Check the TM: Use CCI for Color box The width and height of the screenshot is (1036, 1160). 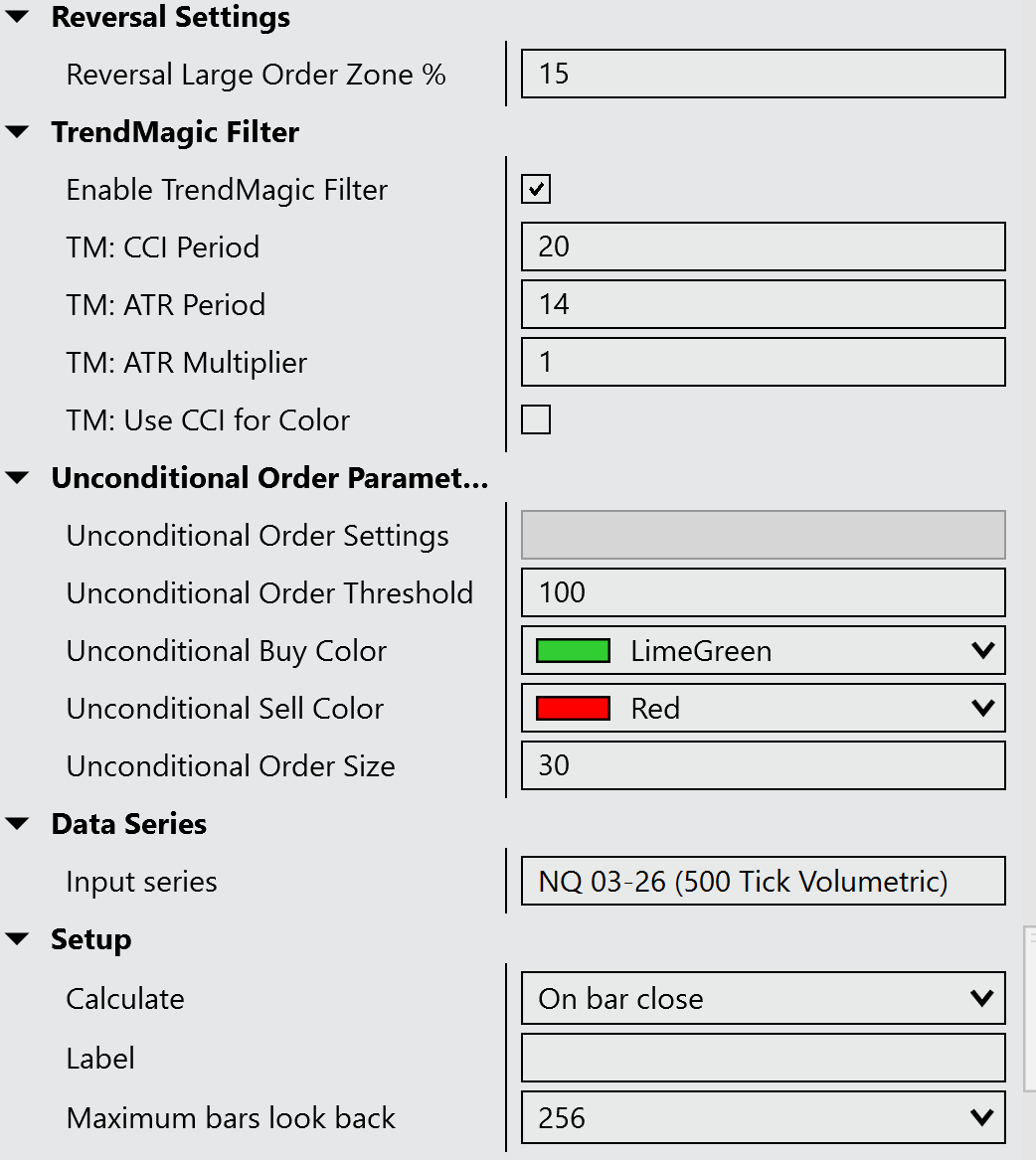[536, 419]
